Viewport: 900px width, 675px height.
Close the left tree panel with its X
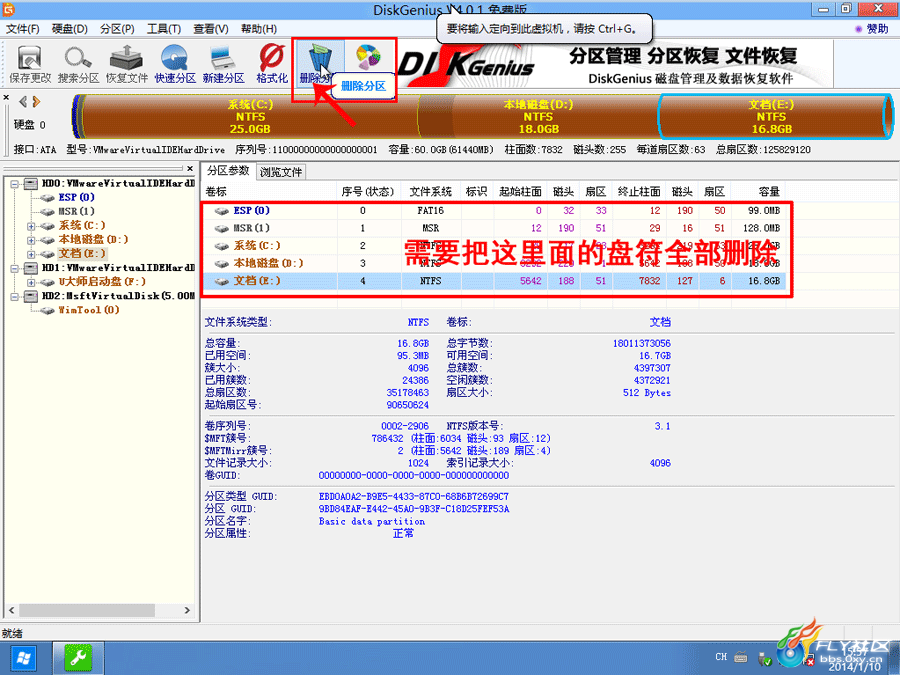tap(190, 168)
